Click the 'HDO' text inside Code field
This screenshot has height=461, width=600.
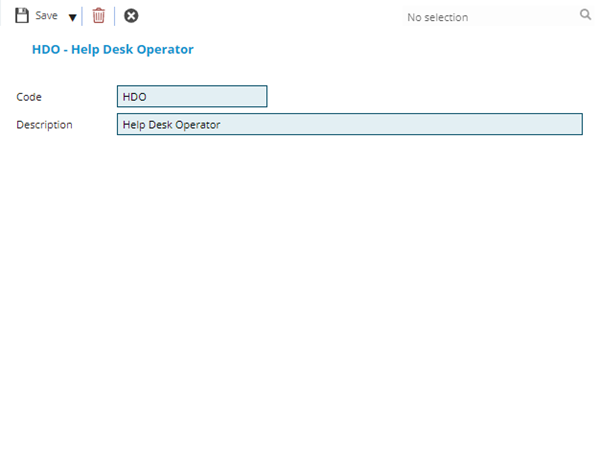click(135, 97)
